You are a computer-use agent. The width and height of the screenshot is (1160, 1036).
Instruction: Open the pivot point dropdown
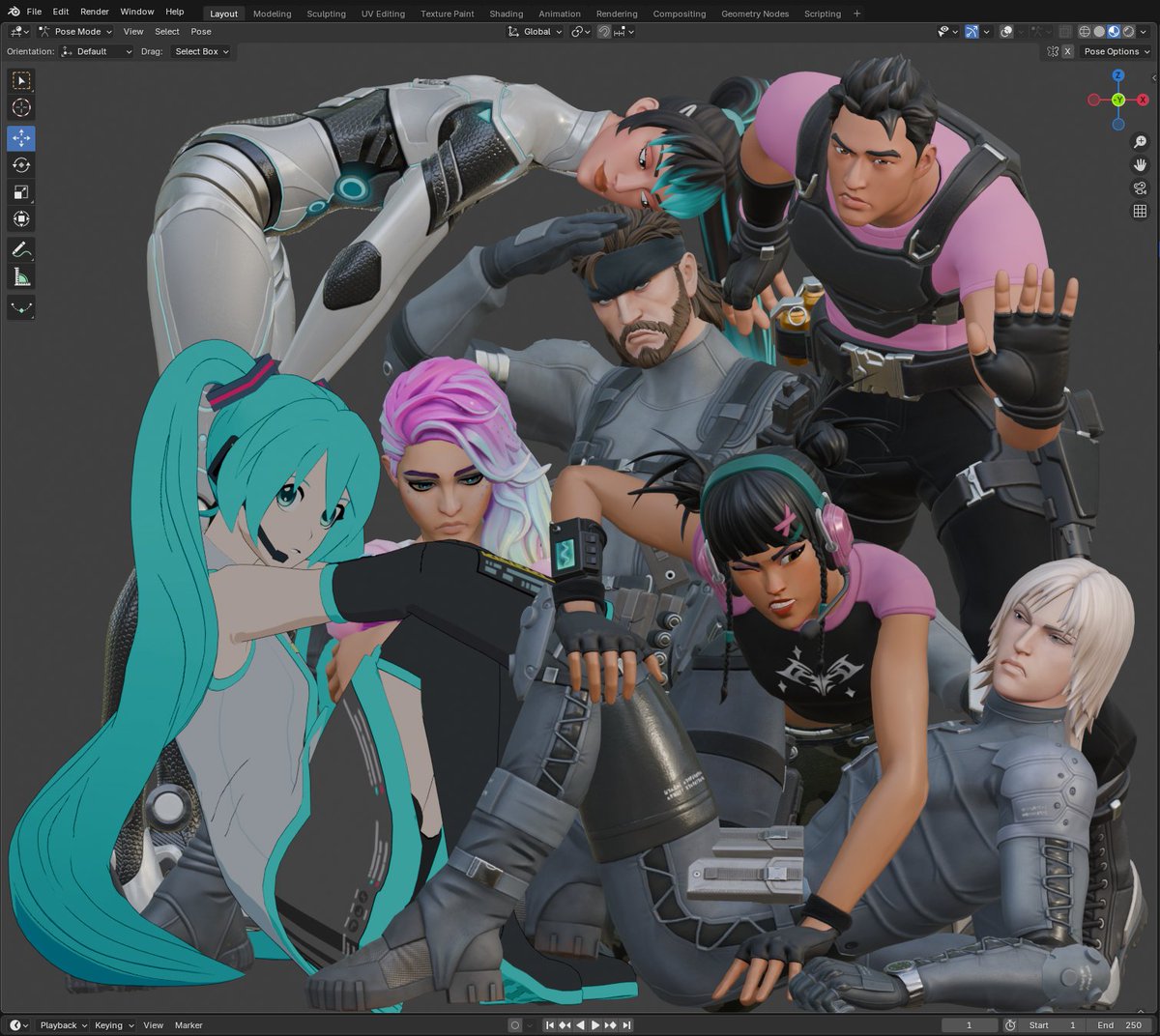[x=580, y=31]
